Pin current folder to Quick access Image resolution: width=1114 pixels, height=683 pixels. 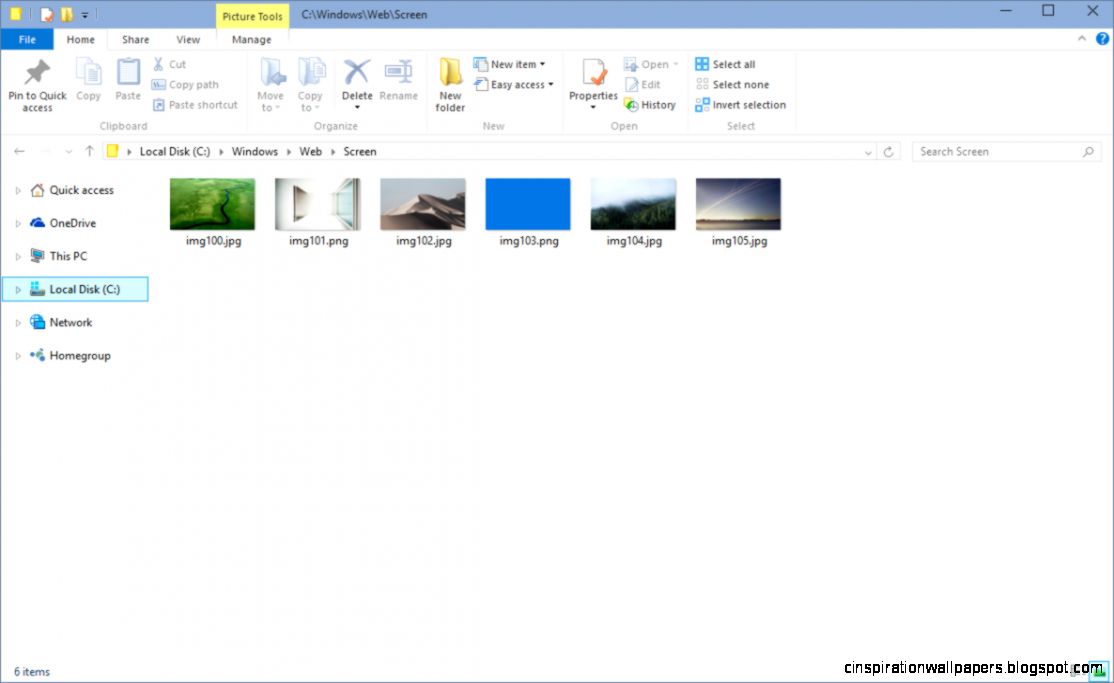37,84
